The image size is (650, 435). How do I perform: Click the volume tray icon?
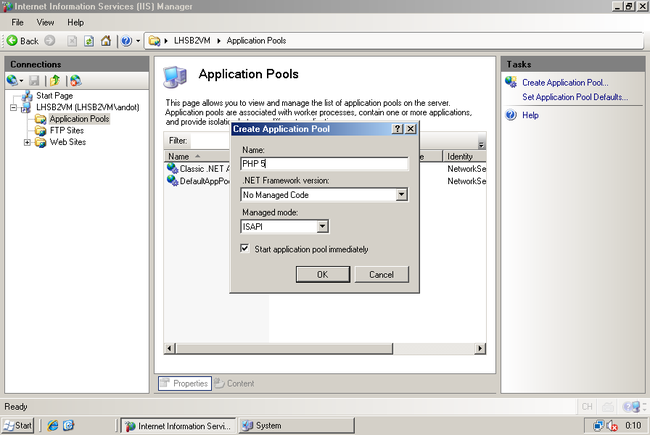click(x=612, y=425)
